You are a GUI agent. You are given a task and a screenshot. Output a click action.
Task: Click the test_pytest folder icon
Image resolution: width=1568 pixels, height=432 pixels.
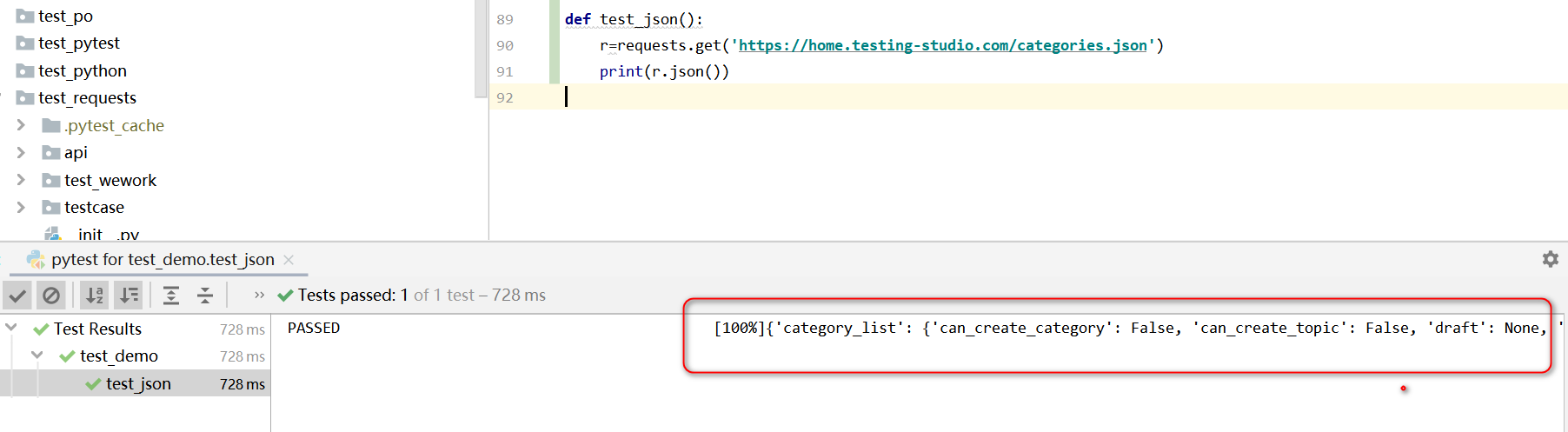tap(25, 43)
